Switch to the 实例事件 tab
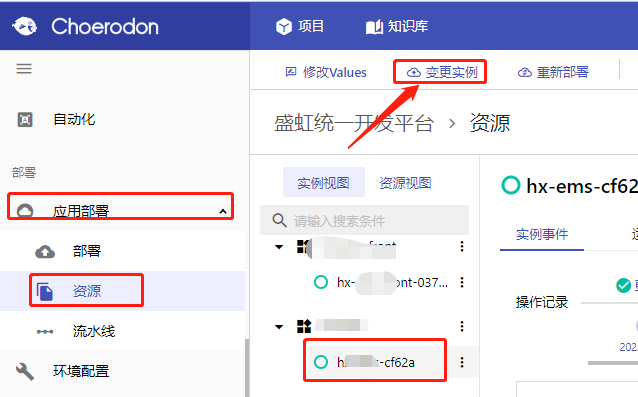 point(542,234)
